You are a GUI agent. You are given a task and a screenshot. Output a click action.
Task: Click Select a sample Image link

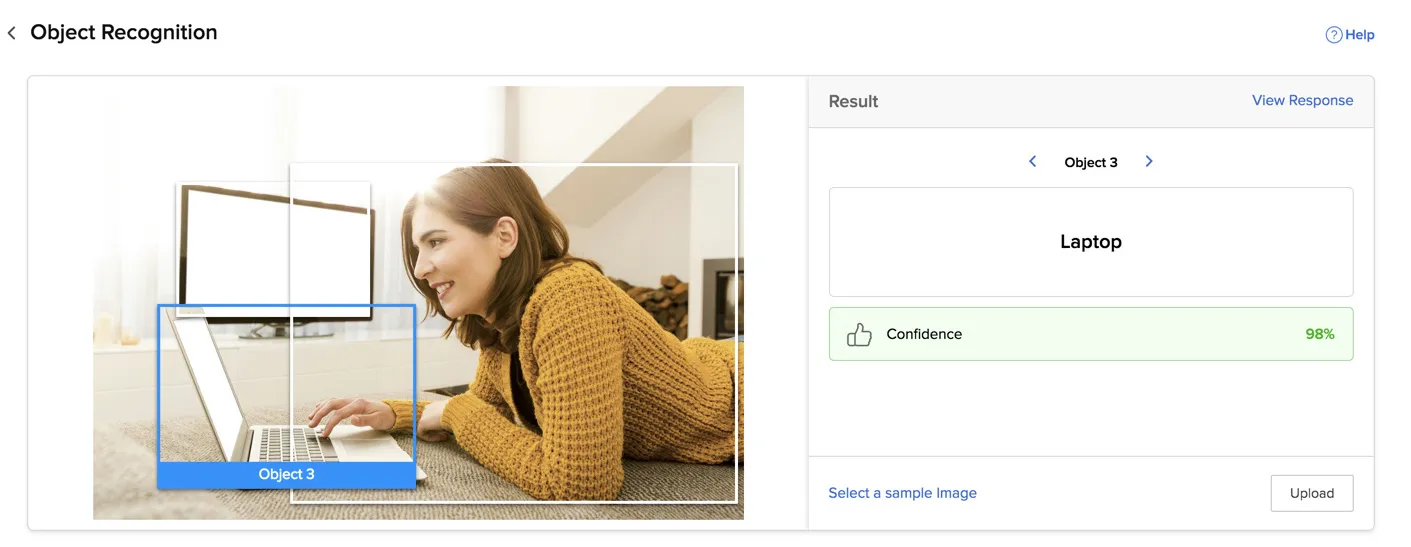tap(902, 493)
